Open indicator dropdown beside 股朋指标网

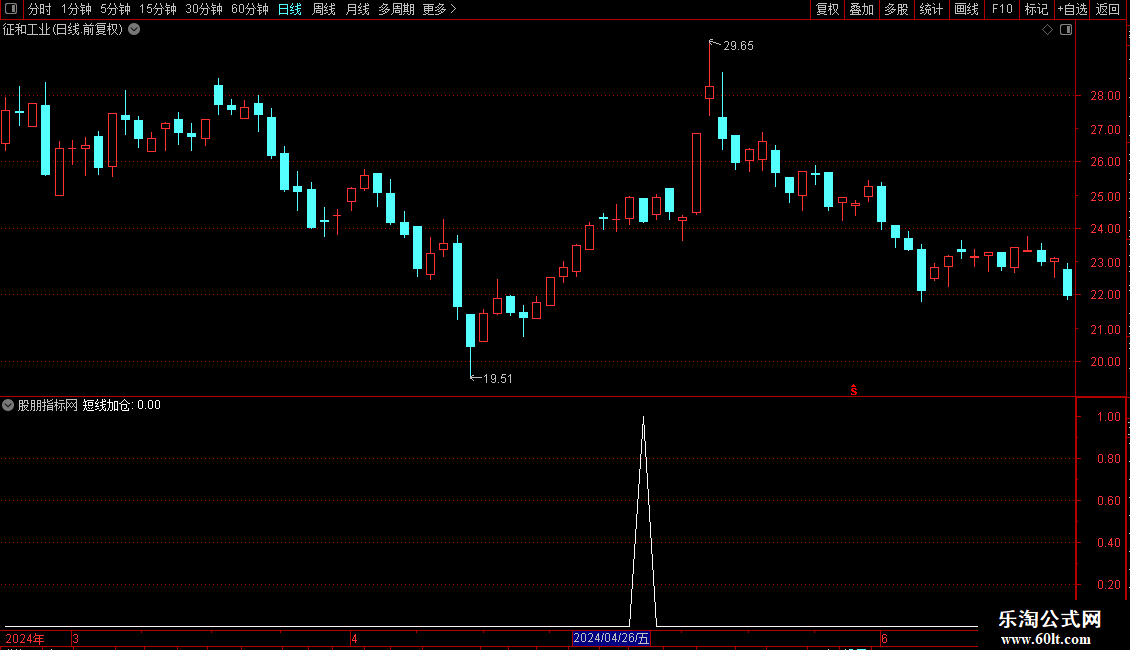click(8, 405)
